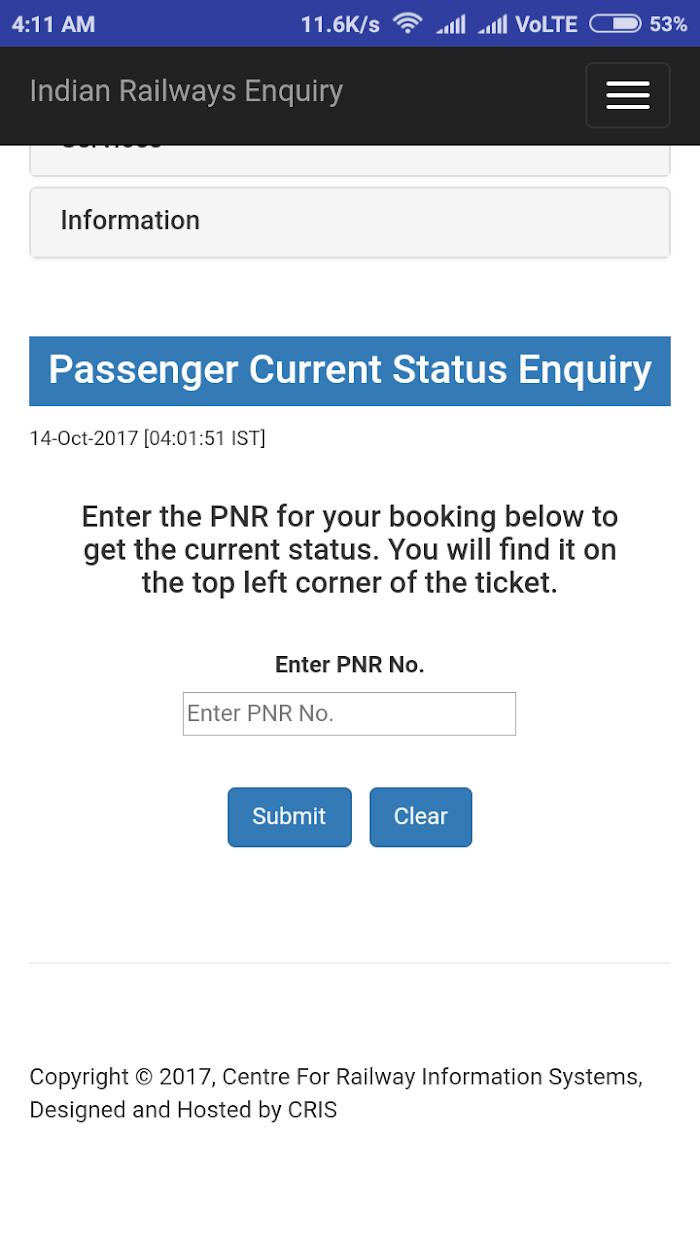Tap the first SIM signal bars icon
Image resolution: width=700 pixels, height=1244 pixels.
click(451, 24)
